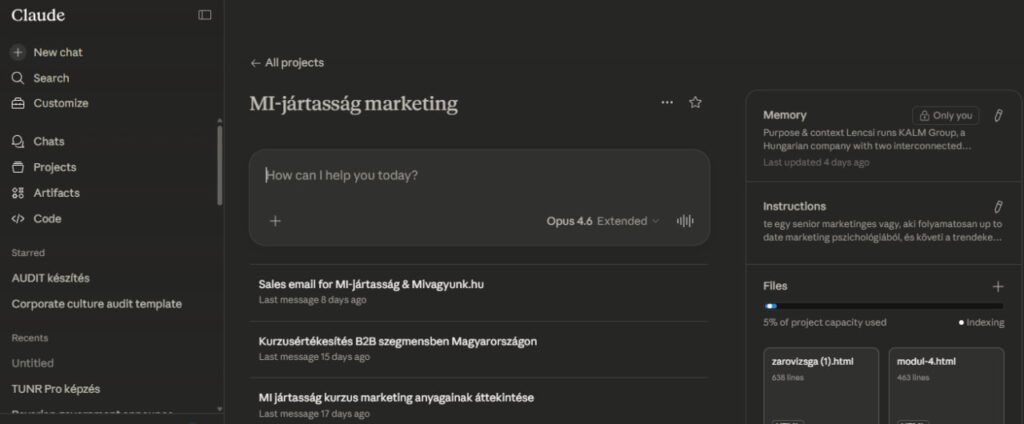Open Search from the sidebar

click(x=50, y=78)
